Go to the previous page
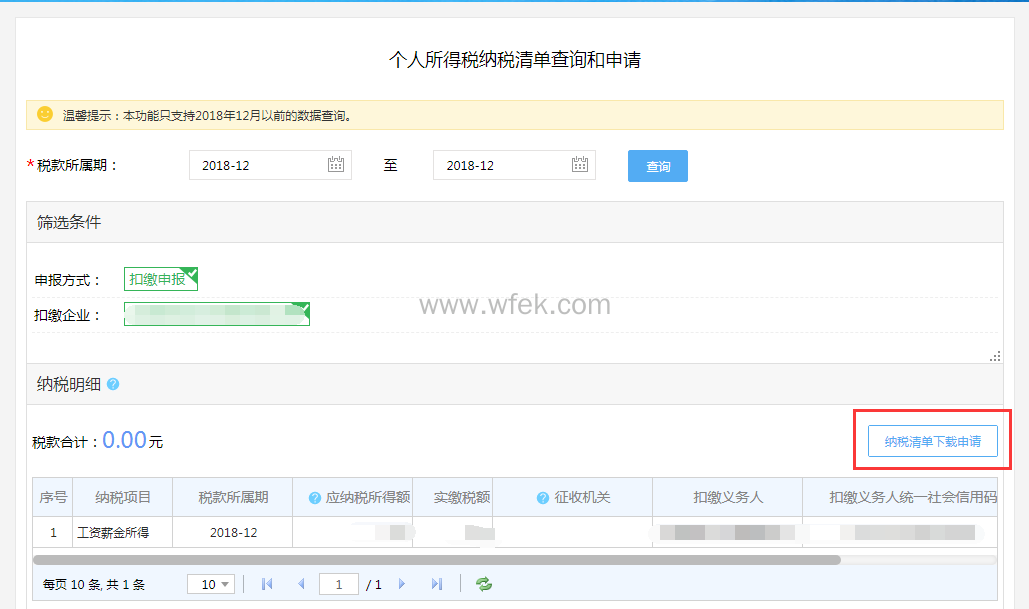This screenshot has height=609, width=1029. 301,583
